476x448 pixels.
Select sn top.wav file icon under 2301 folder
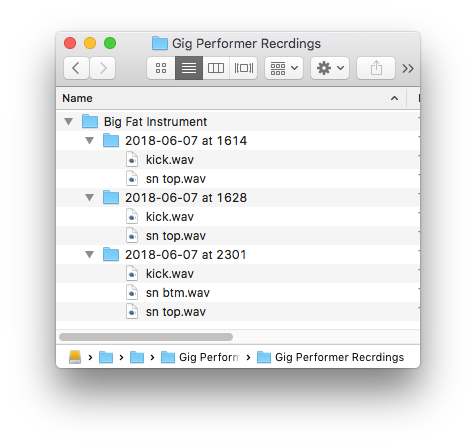[x=132, y=311]
